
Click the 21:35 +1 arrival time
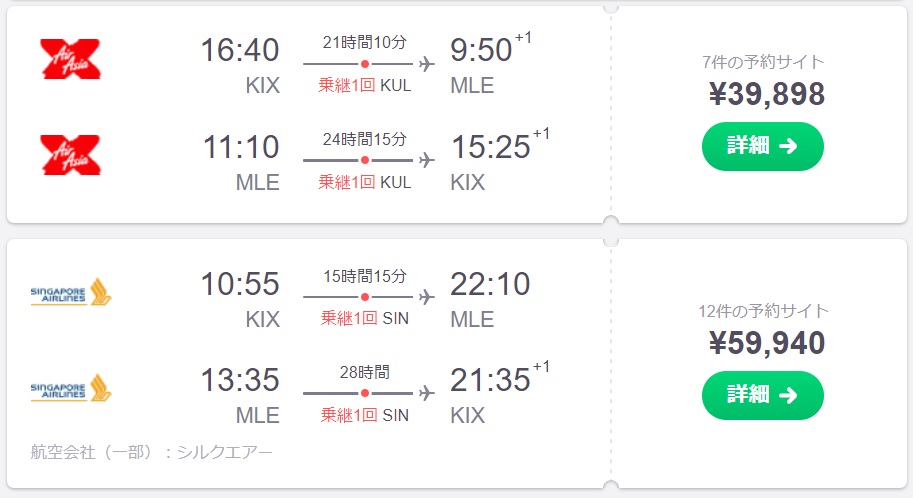(x=499, y=377)
